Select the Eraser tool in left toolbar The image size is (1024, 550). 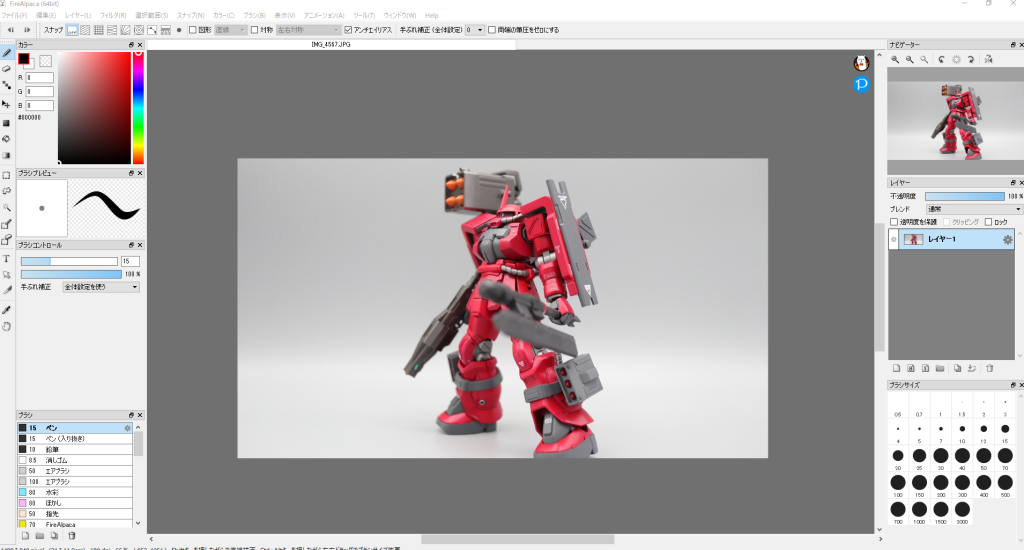pyautogui.click(x=7, y=69)
